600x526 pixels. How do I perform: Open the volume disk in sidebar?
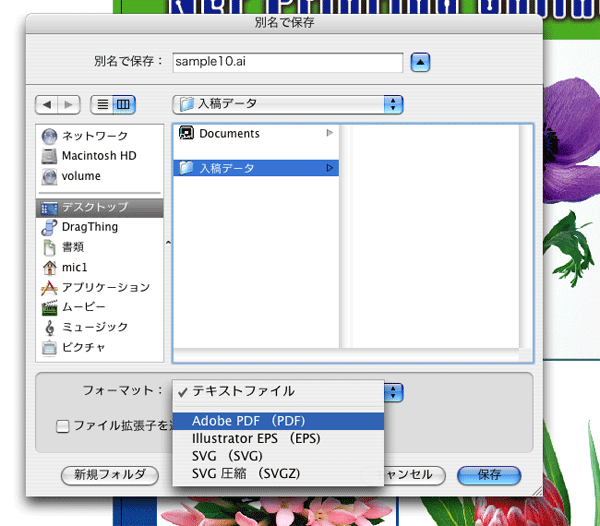(80, 176)
